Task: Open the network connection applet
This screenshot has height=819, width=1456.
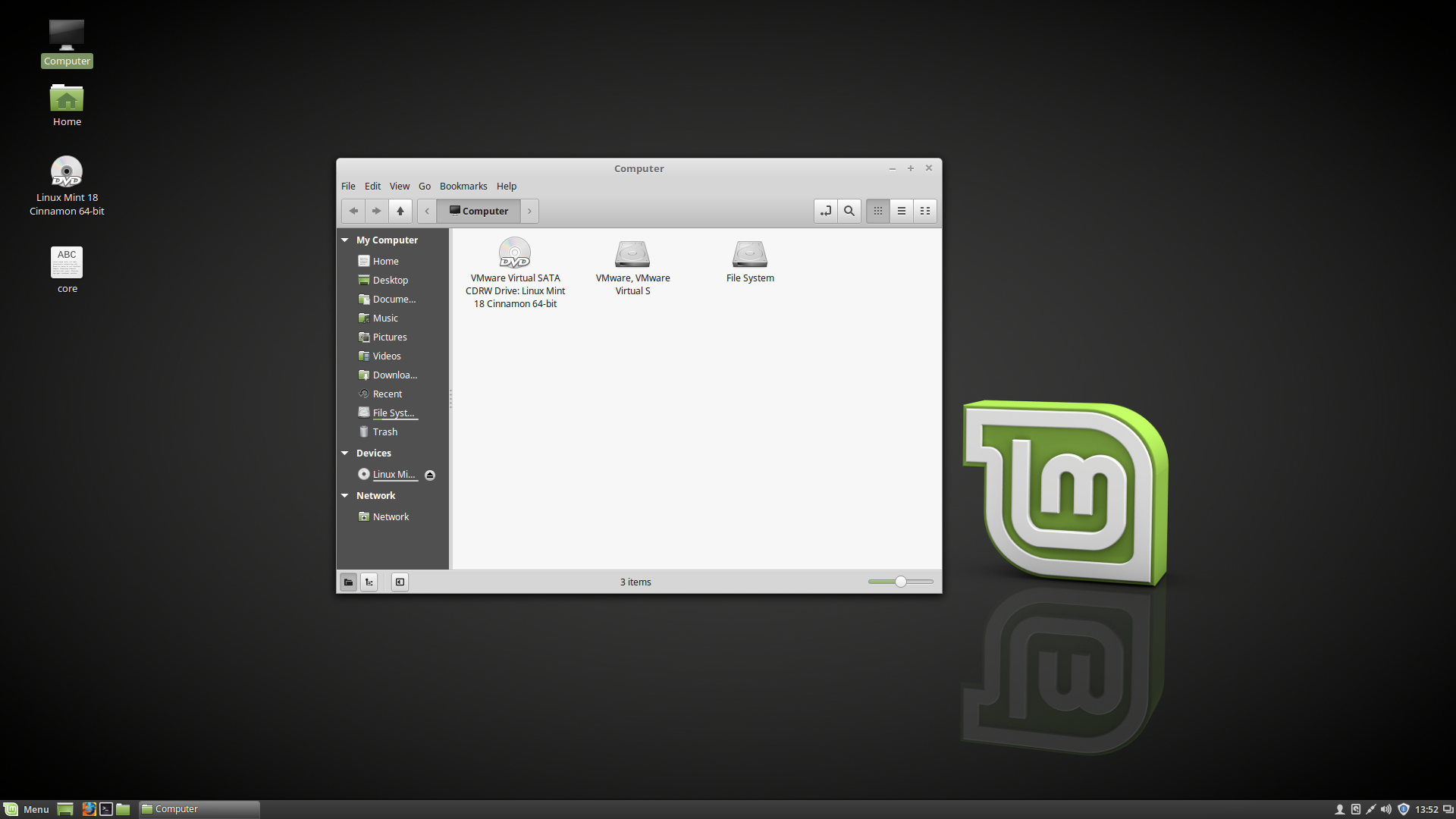Action: point(1370,809)
